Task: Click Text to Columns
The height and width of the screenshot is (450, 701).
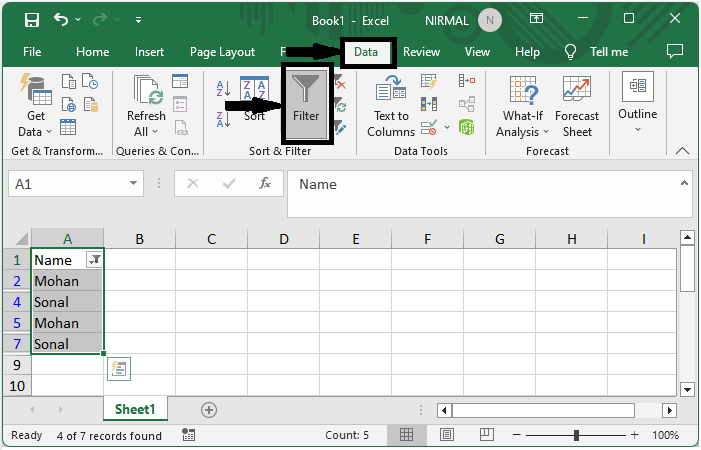Action: [x=391, y=106]
